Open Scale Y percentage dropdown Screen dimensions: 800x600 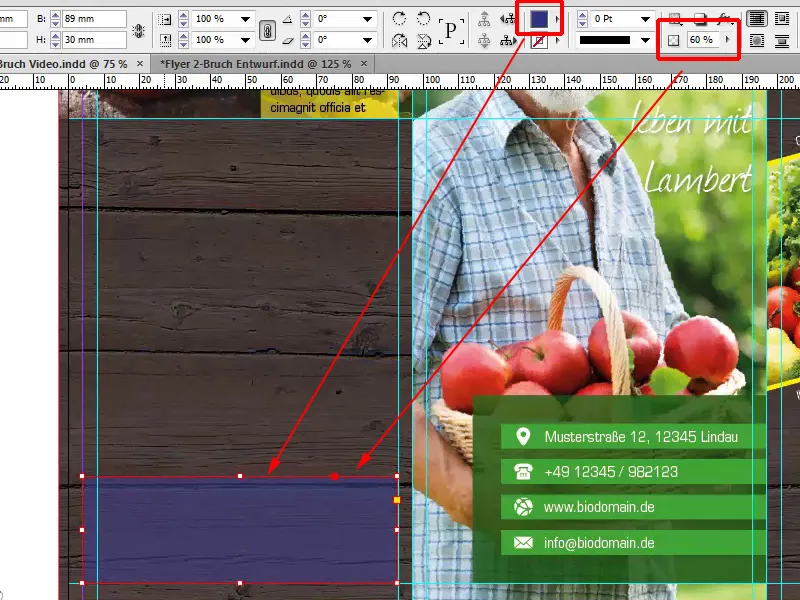click(245, 39)
